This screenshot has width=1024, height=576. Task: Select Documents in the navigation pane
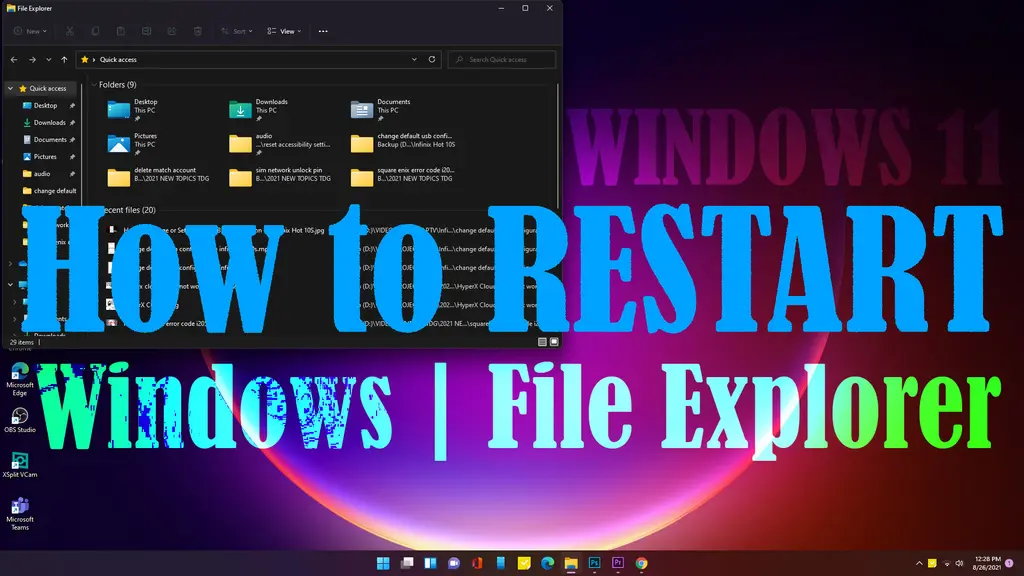click(x=50, y=139)
